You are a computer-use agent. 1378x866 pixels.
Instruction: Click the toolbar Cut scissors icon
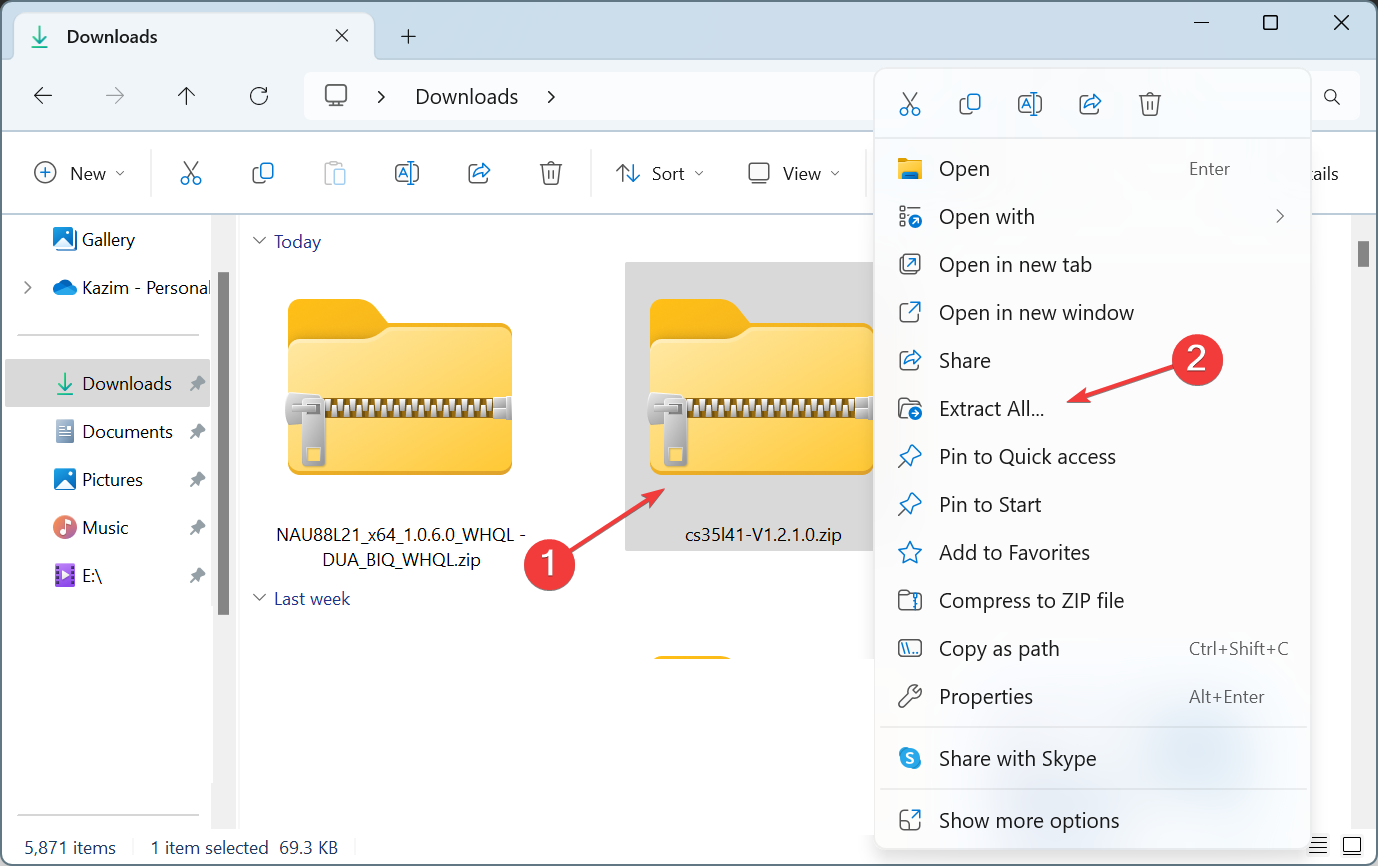click(x=191, y=173)
